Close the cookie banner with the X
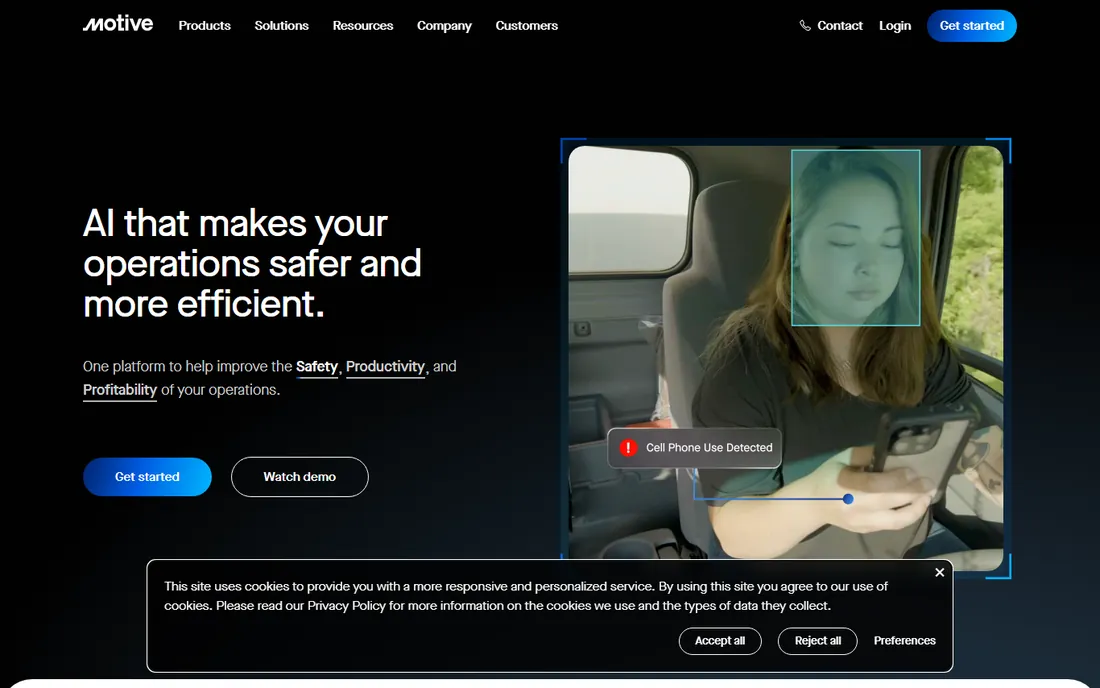The image size is (1100, 688). tap(939, 572)
